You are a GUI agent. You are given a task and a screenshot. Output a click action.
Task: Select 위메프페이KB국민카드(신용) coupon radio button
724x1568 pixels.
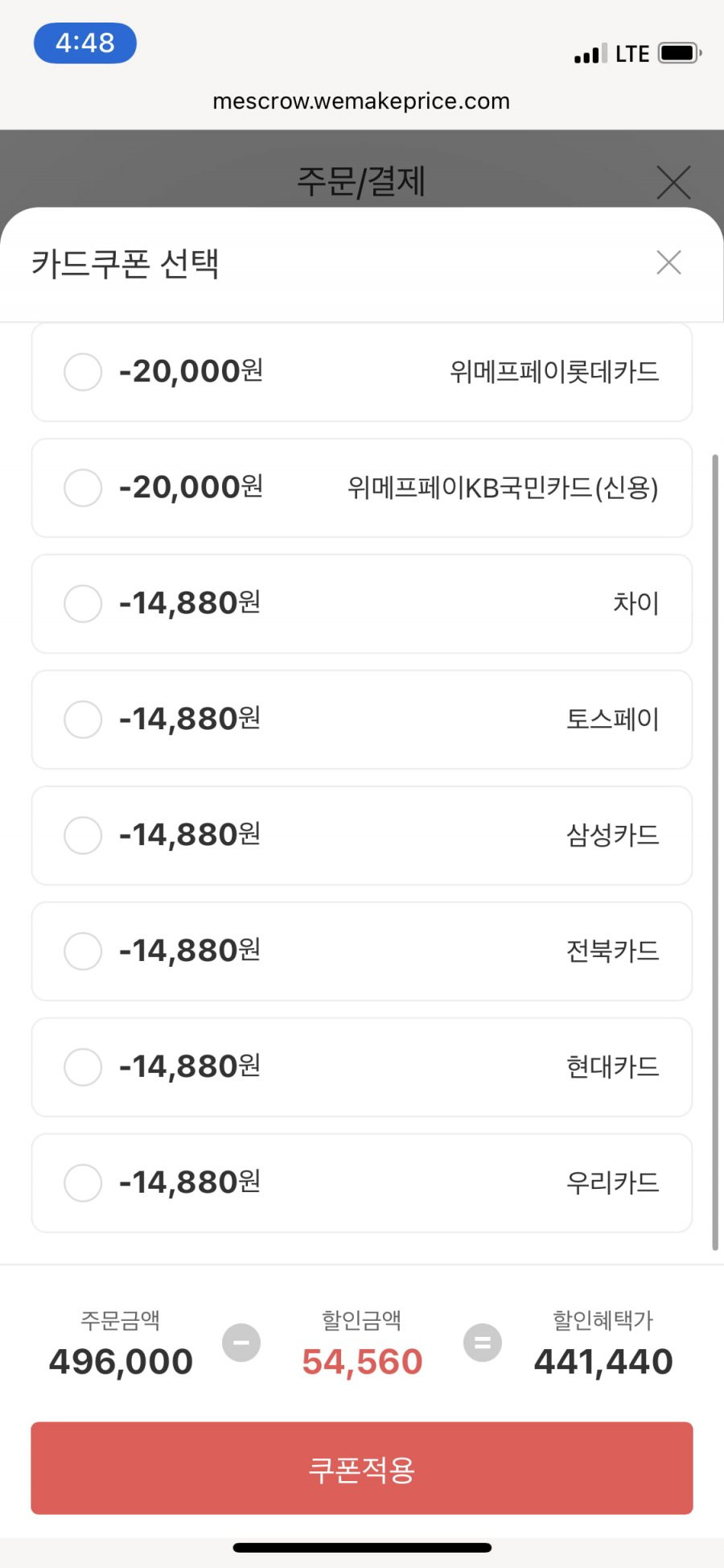coord(83,488)
